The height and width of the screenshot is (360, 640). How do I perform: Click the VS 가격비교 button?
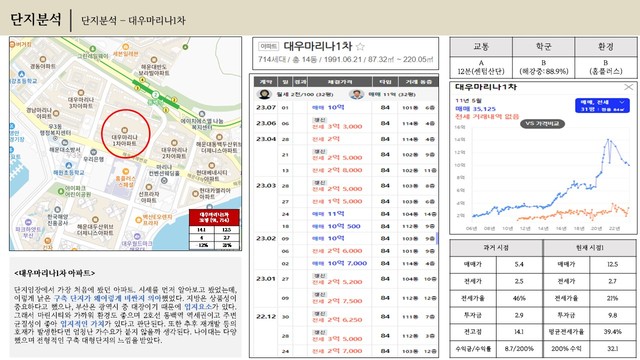click(542, 123)
